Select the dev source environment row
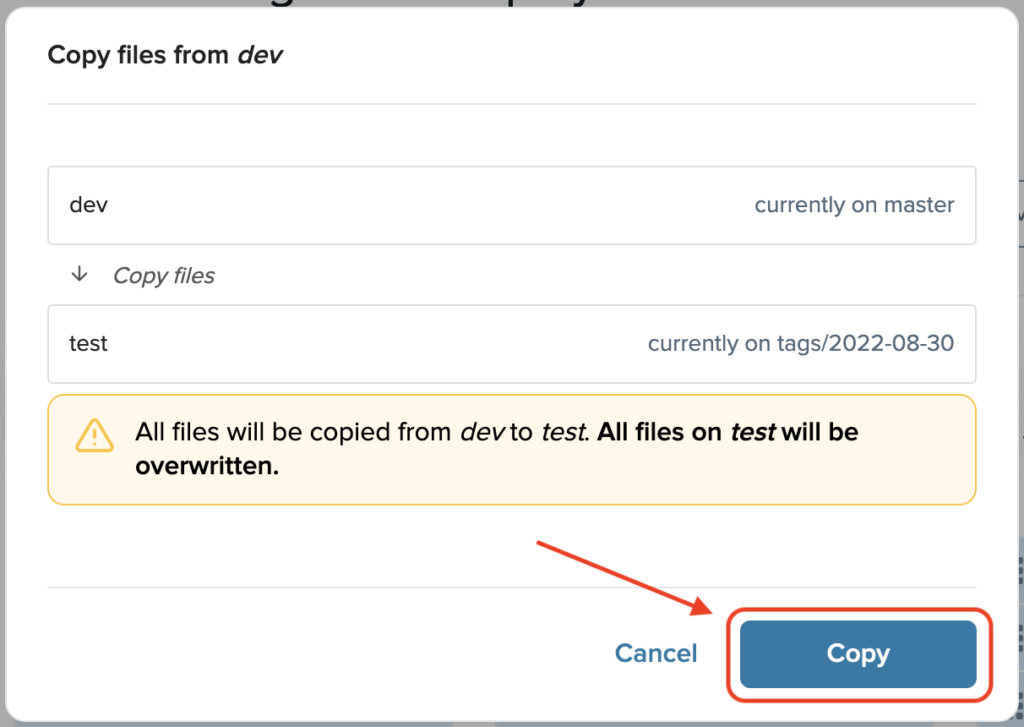 512,205
